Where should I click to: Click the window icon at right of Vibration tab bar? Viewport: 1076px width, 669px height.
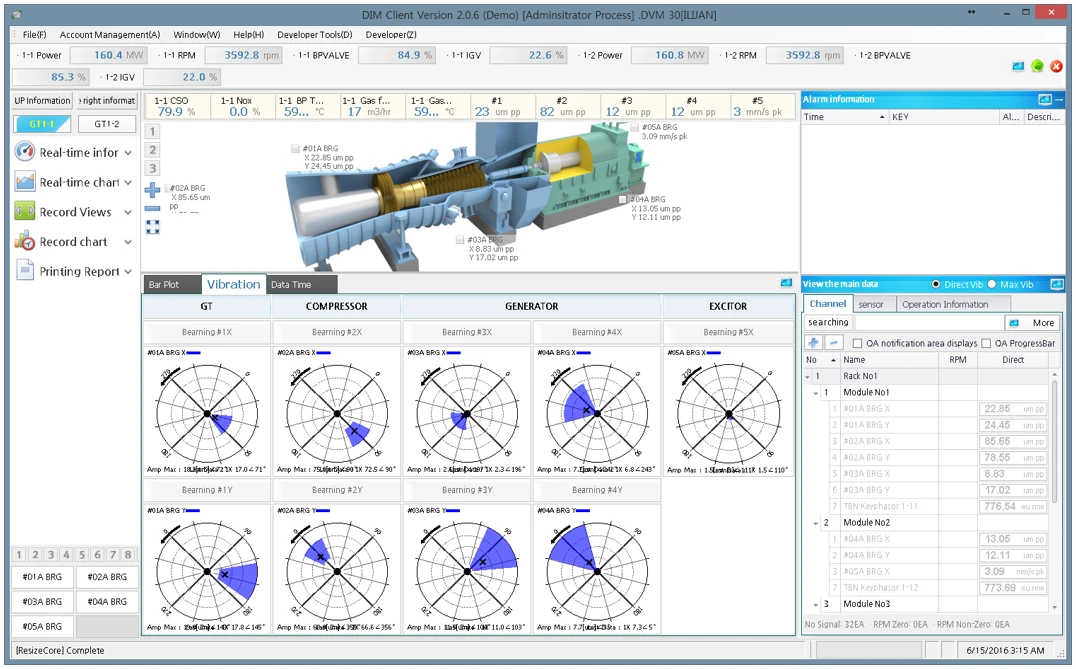(786, 283)
